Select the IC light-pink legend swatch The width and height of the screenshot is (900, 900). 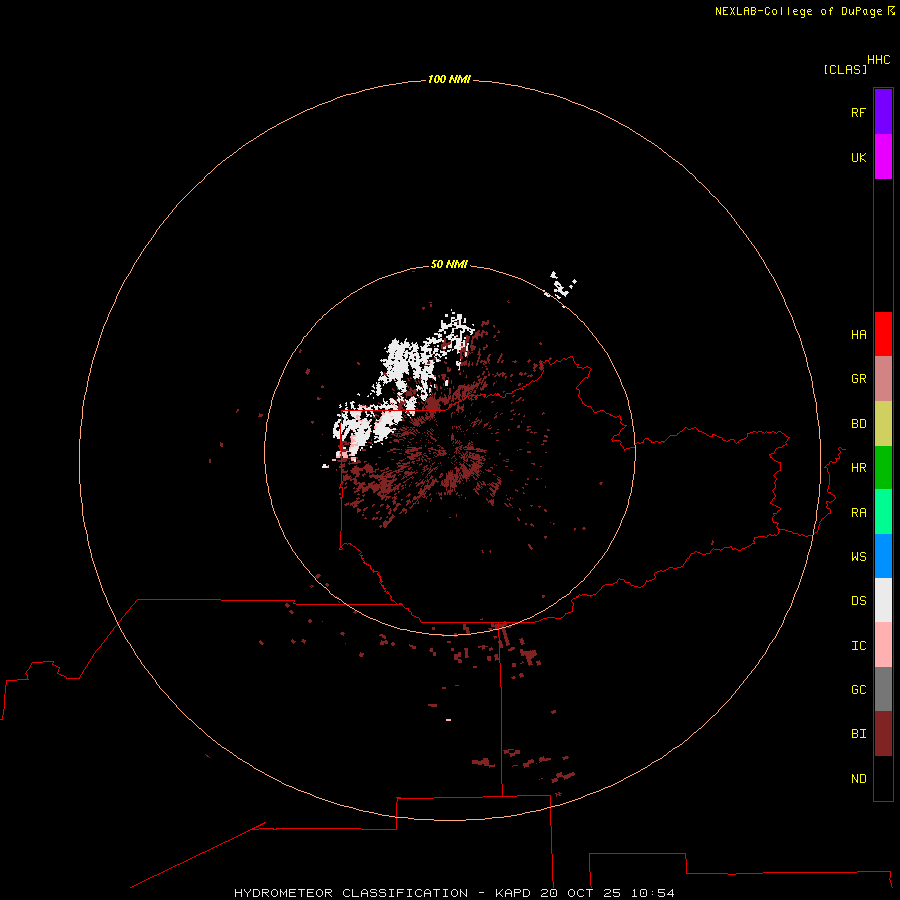(883, 645)
